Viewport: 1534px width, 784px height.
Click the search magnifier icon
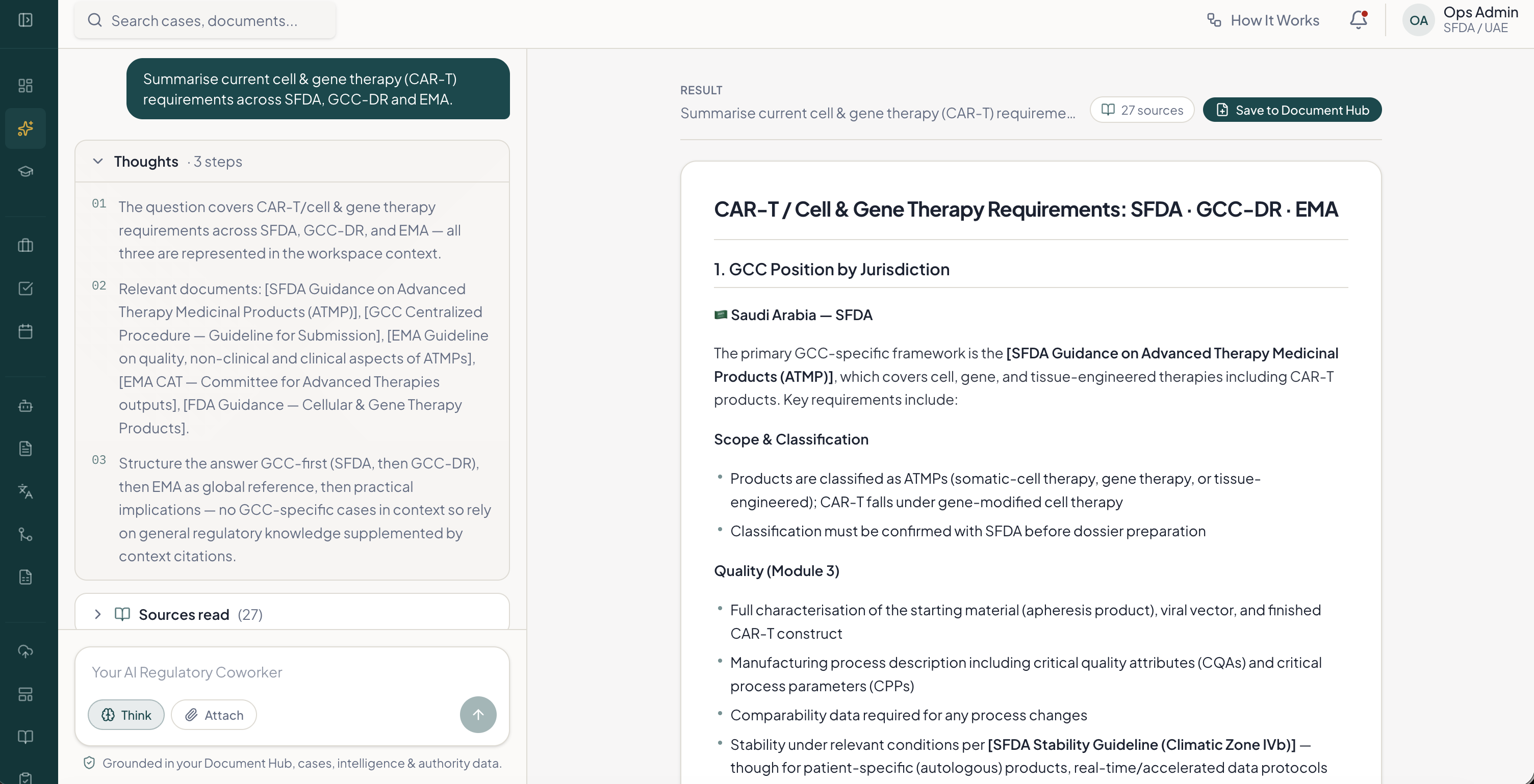point(95,20)
